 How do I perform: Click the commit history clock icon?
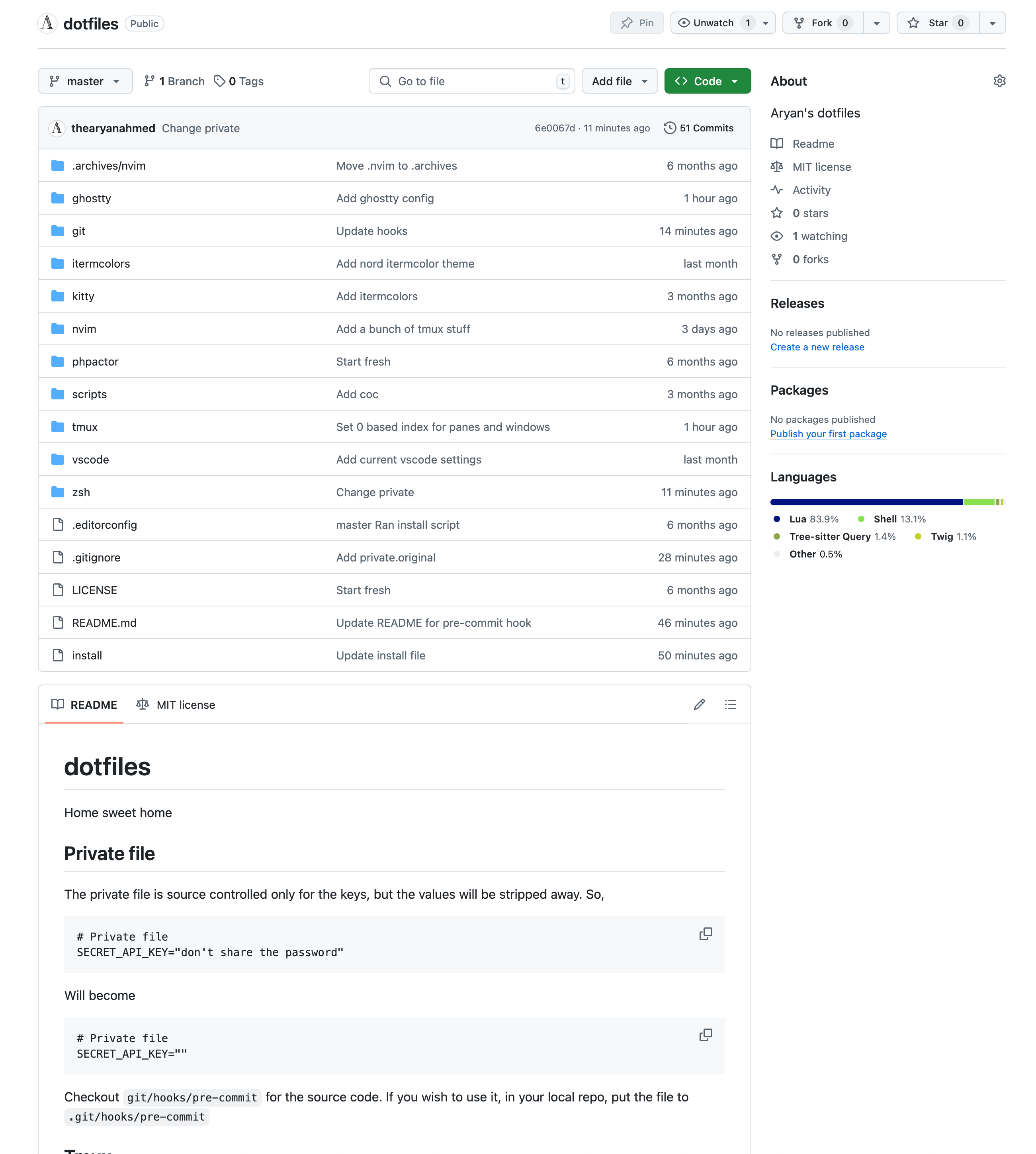pyautogui.click(x=670, y=128)
